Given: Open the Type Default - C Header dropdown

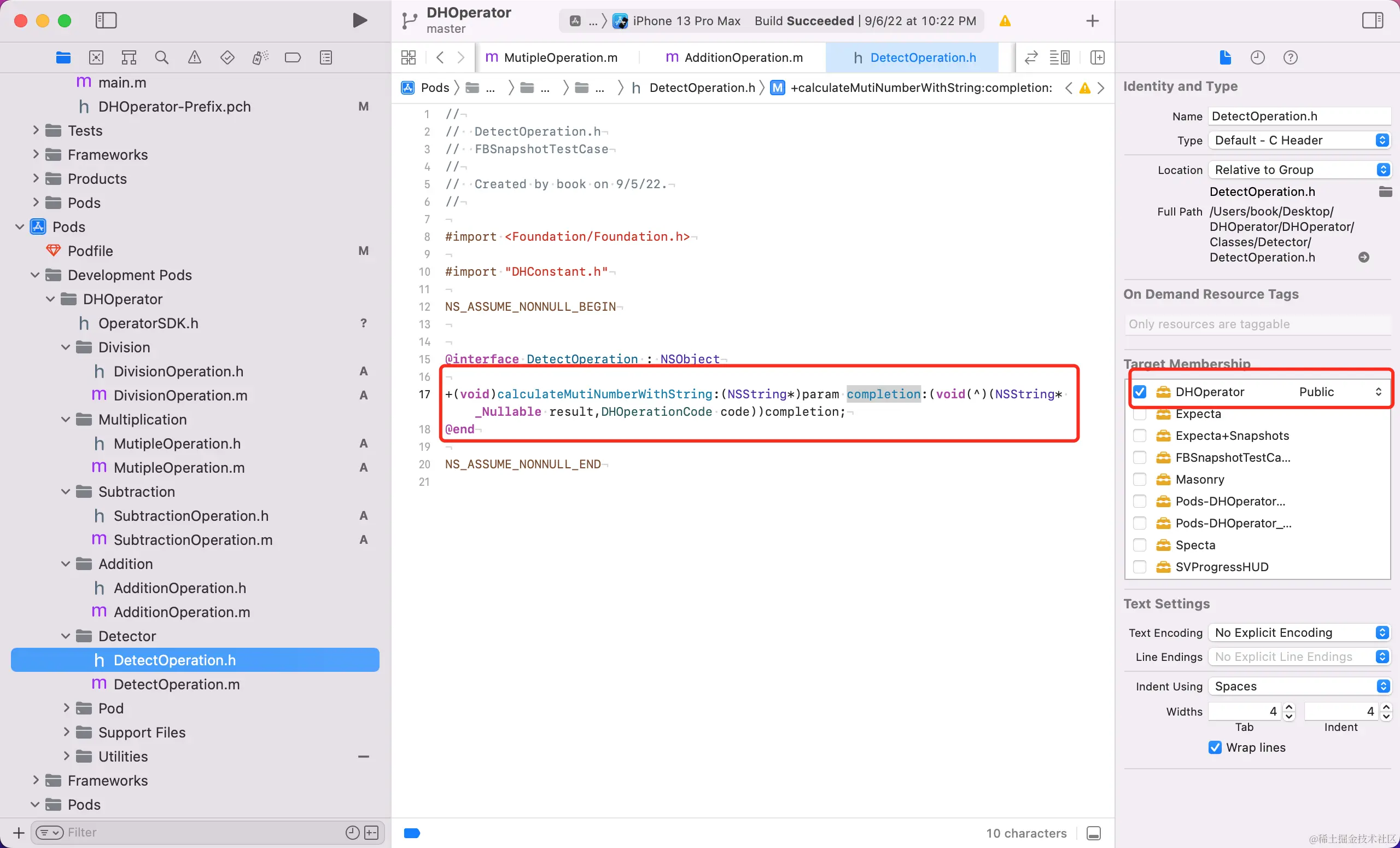Looking at the screenshot, I should coord(1299,141).
